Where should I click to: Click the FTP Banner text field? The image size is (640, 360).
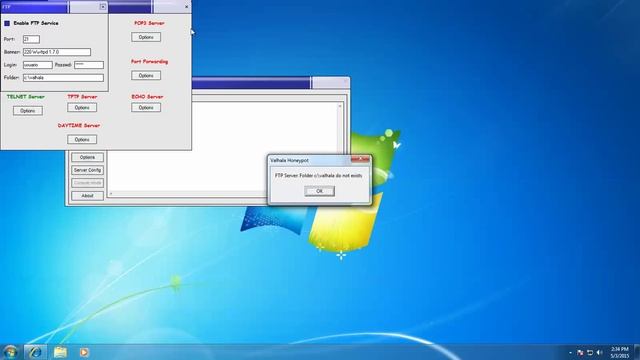pyautogui.click(x=57, y=52)
